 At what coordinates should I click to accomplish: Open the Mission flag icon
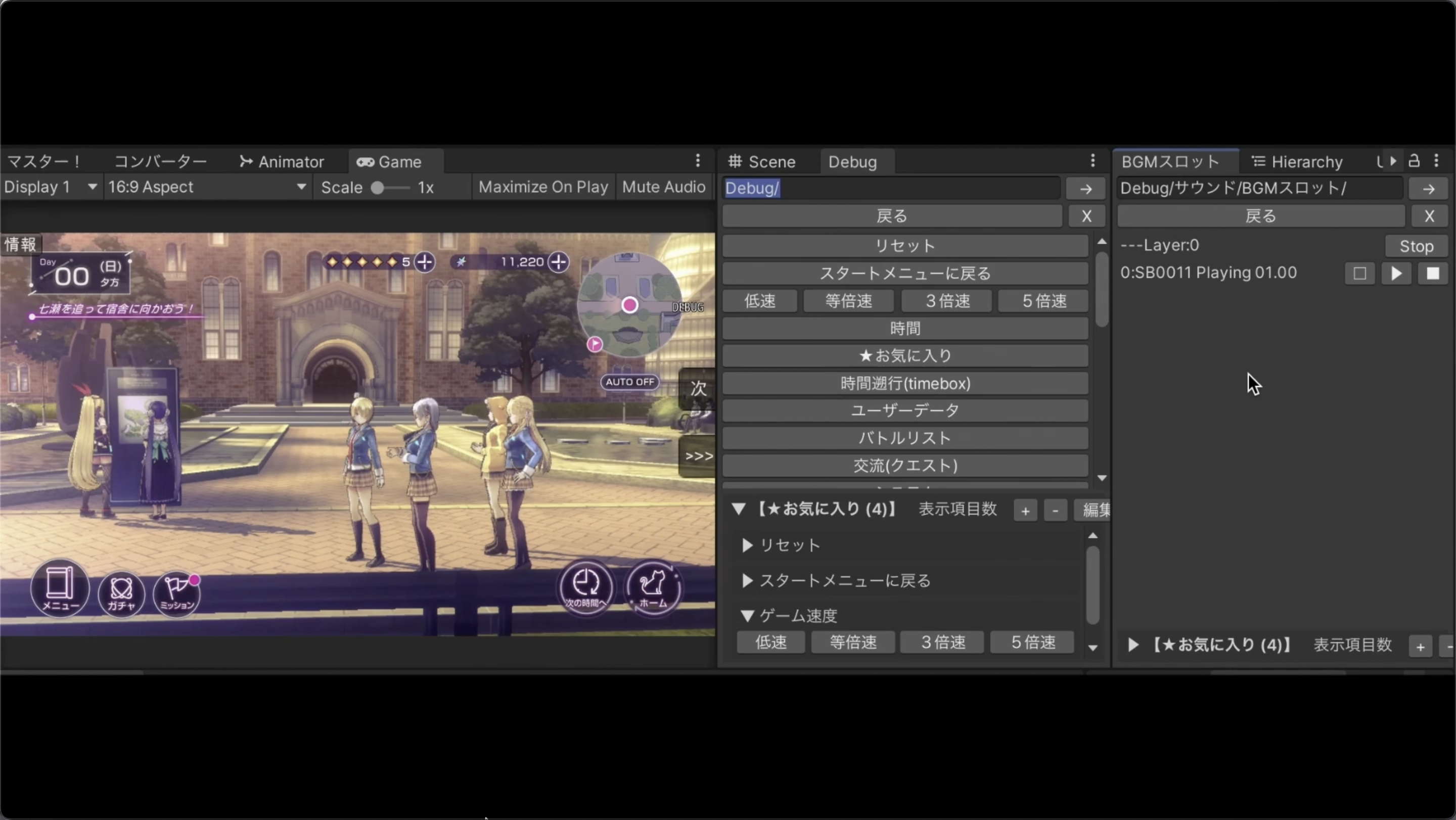177,593
